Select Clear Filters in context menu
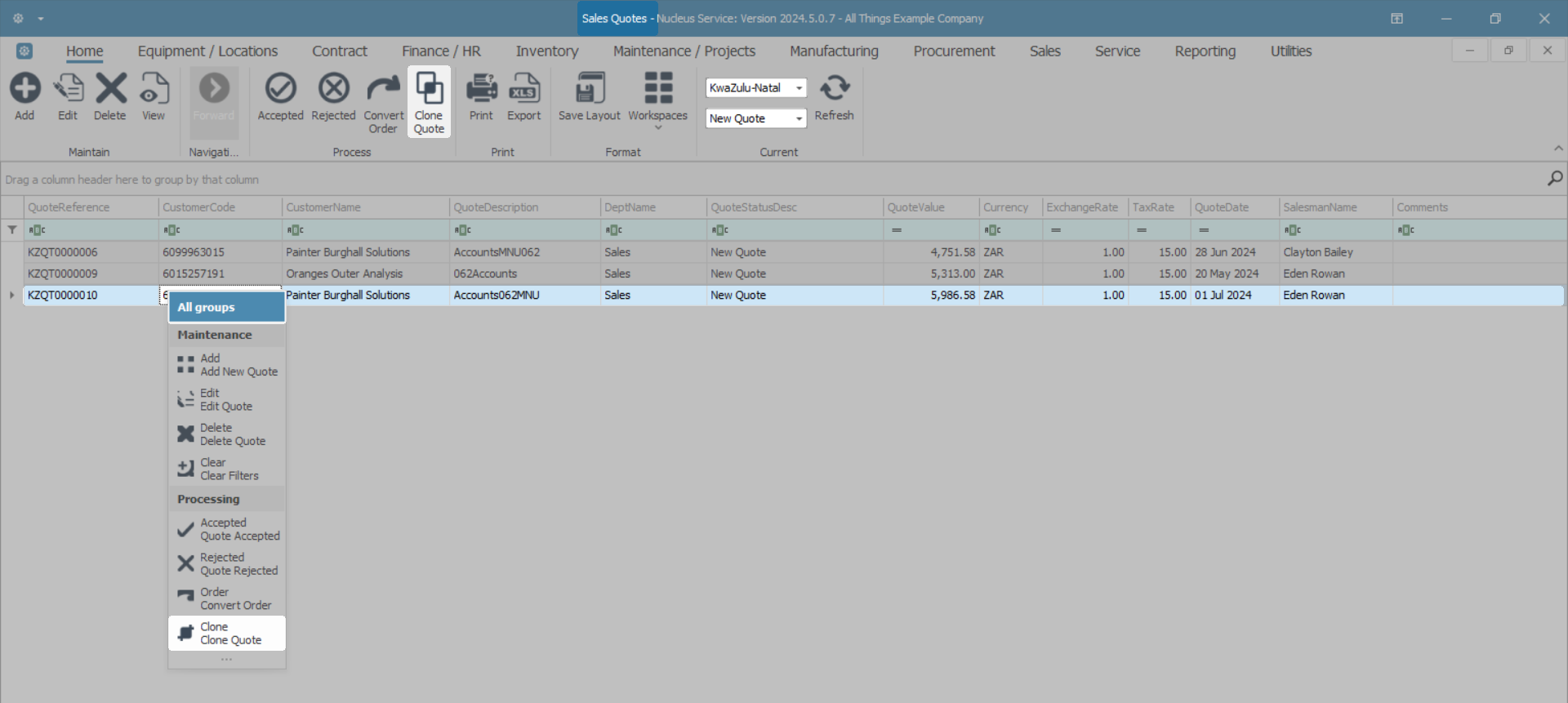 coord(227,469)
